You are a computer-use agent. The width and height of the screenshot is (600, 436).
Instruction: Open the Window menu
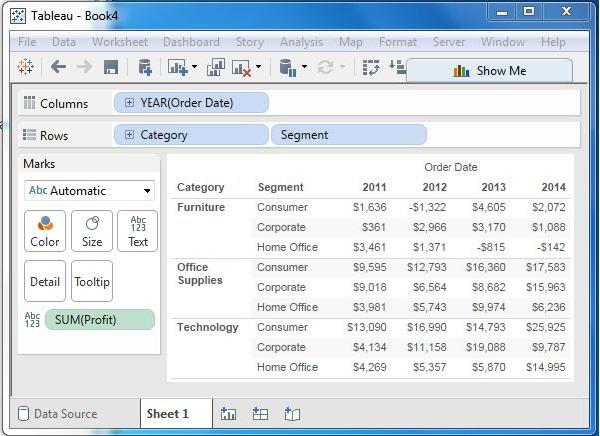(502, 42)
